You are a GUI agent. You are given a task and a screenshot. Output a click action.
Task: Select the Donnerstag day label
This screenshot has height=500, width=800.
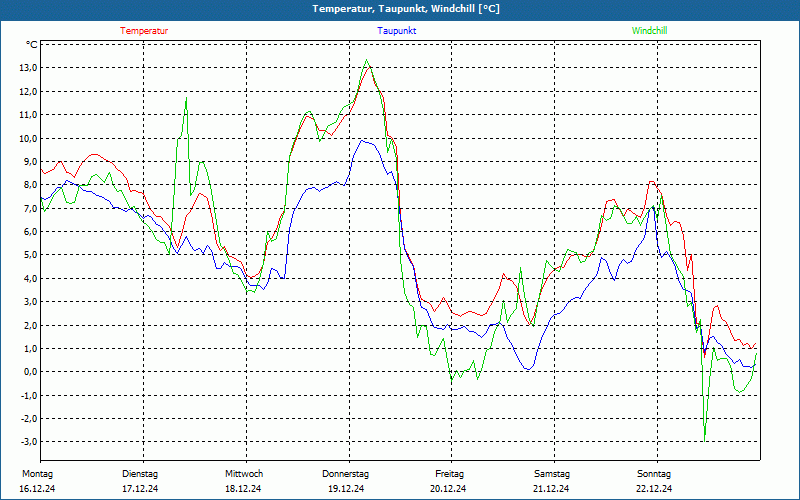pos(346,474)
